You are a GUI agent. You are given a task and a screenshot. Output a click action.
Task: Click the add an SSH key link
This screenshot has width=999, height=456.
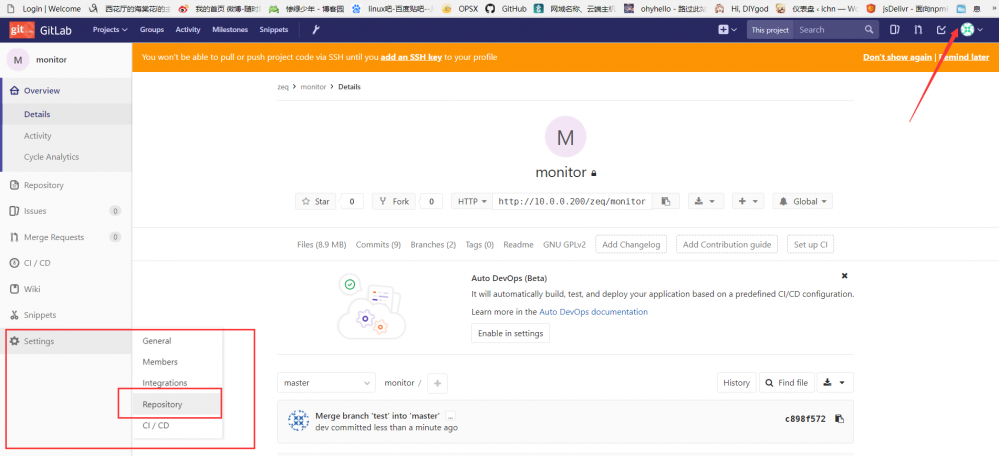click(412, 57)
